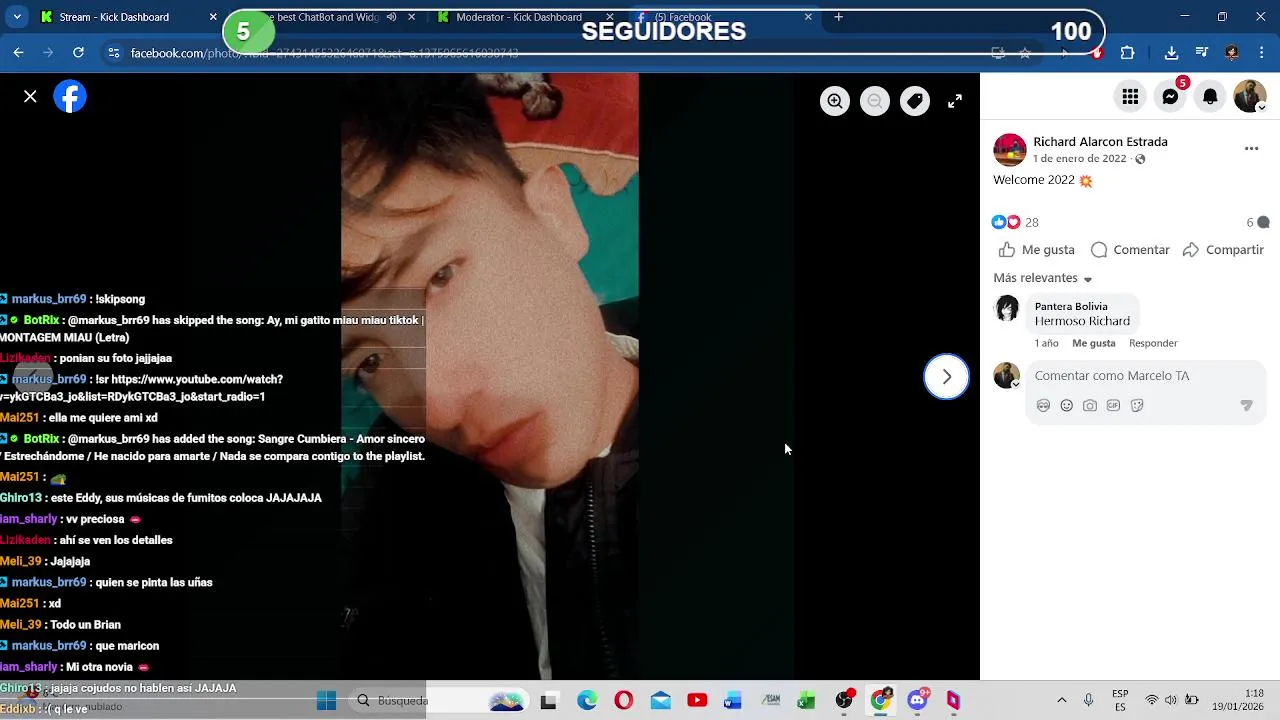Open Facebook menu grid icon
Image resolution: width=1280 pixels, height=720 pixels.
point(1130,97)
